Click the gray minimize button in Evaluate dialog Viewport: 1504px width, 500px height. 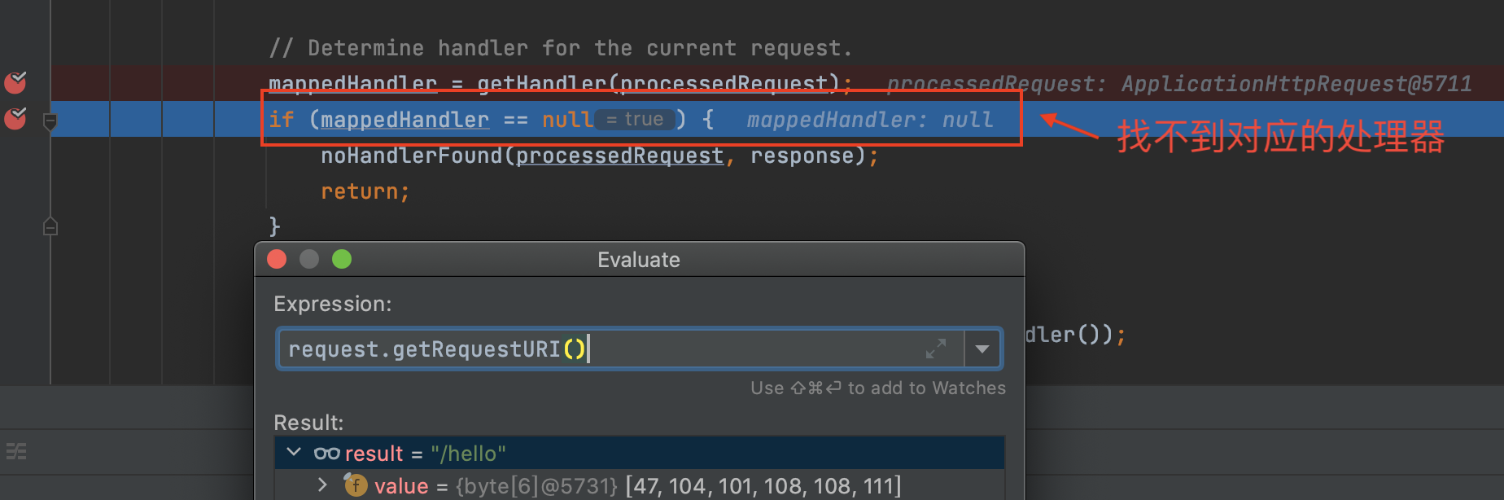(x=309, y=260)
